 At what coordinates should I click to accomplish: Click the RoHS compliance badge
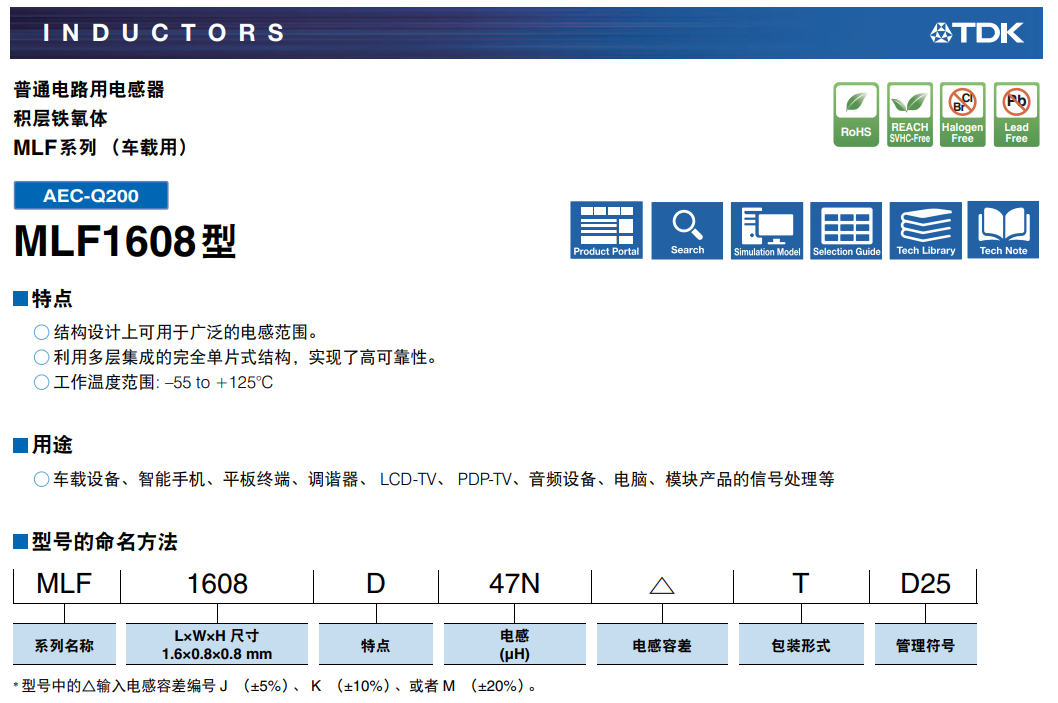pyautogui.click(x=856, y=114)
